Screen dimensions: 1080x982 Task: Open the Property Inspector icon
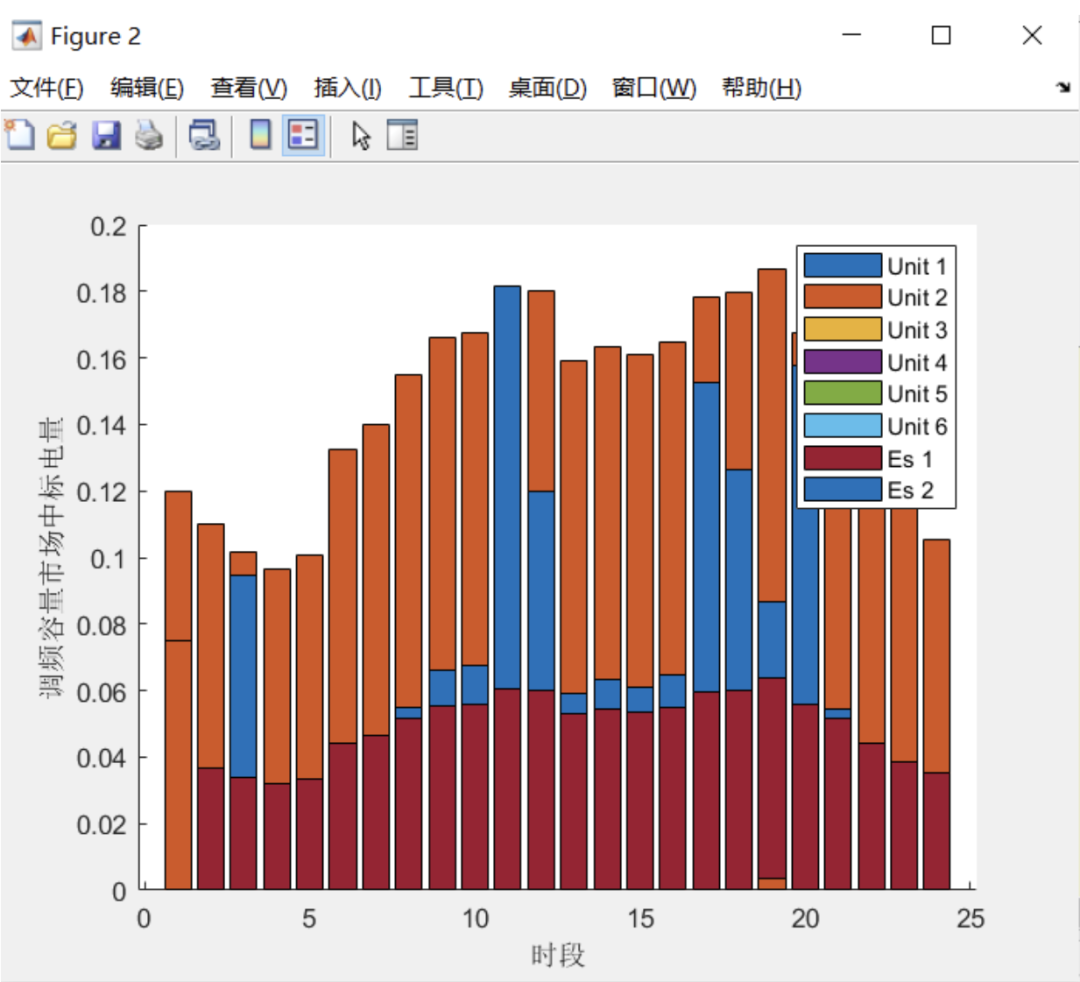point(402,135)
